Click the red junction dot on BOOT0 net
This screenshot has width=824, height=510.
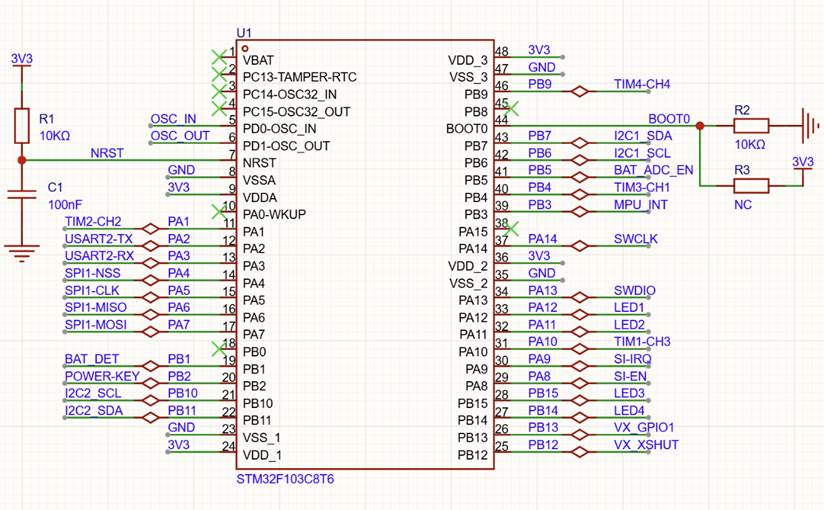point(700,126)
